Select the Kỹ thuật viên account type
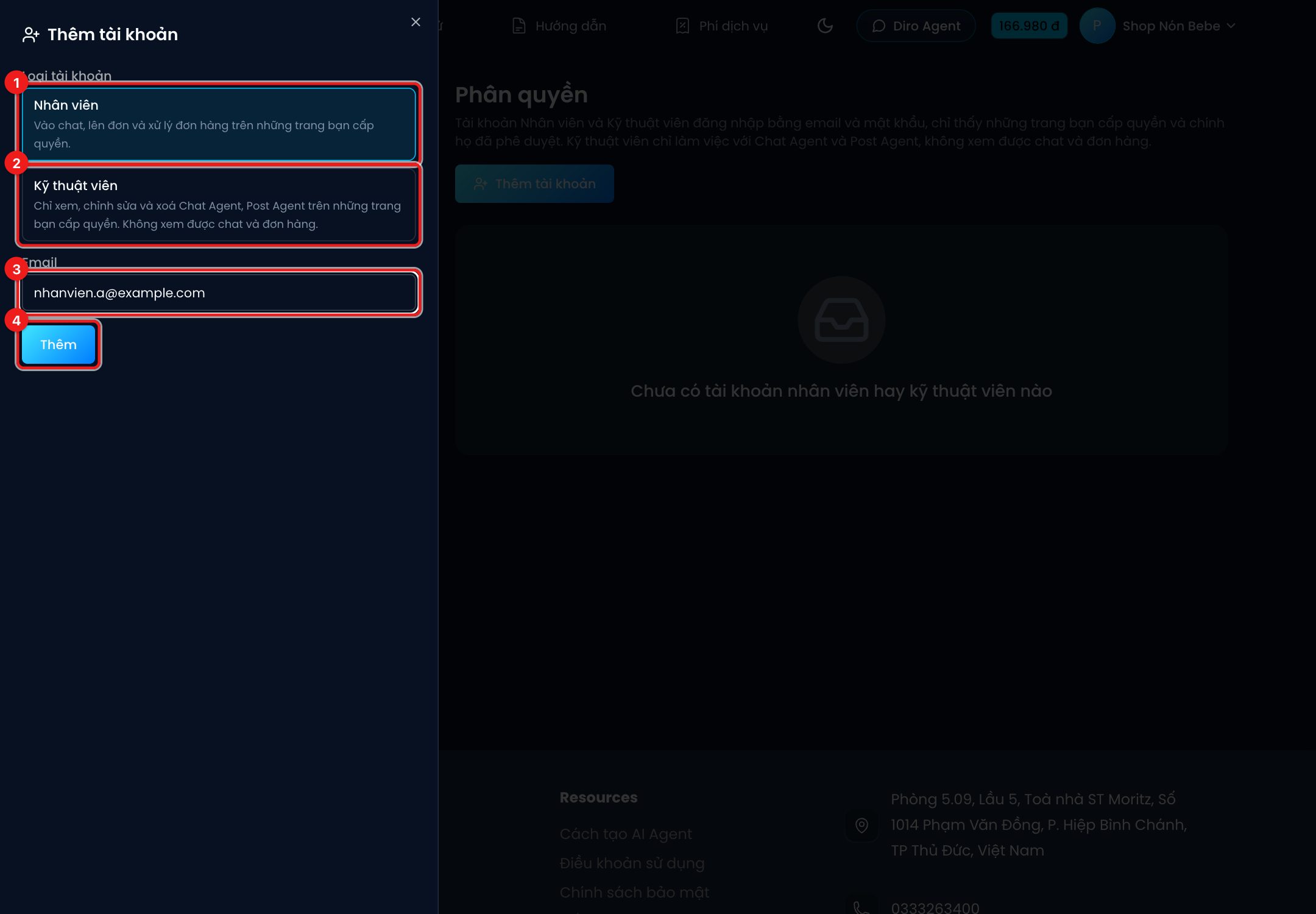The width and height of the screenshot is (1316, 914). click(x=219, y=204)
